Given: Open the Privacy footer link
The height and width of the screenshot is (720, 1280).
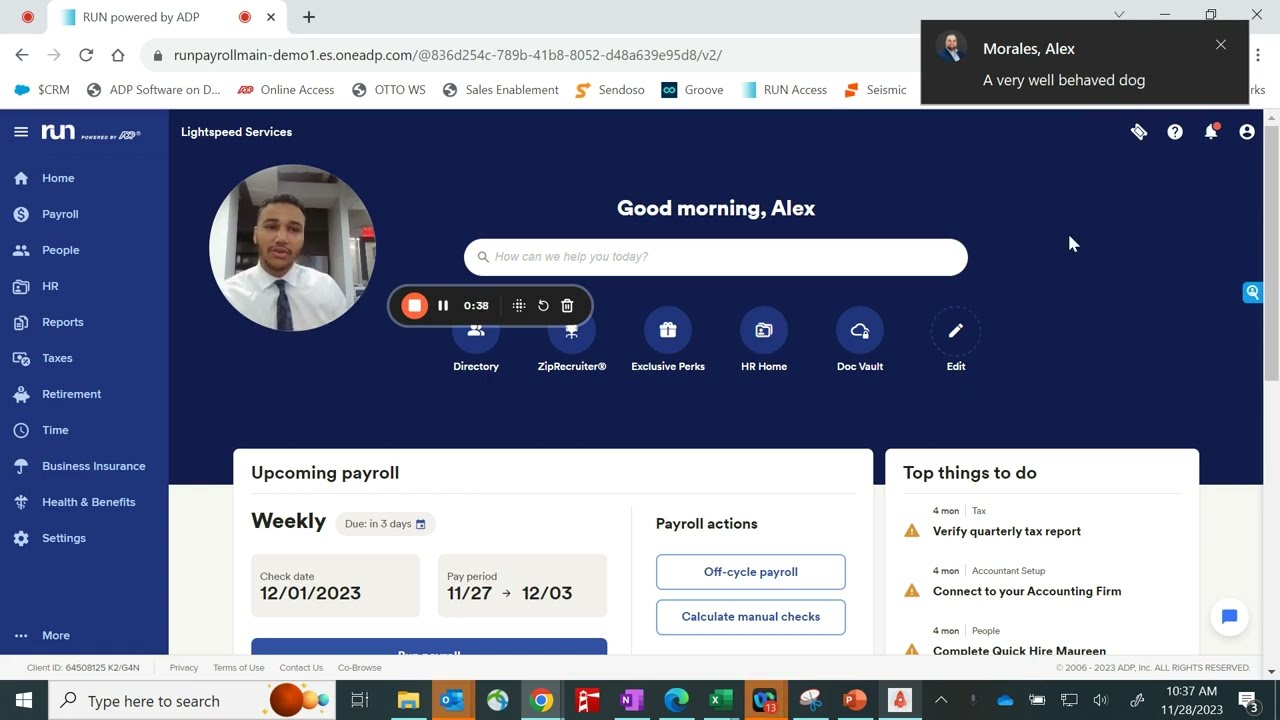Looking at the screenshot, I should pos(183,668).
